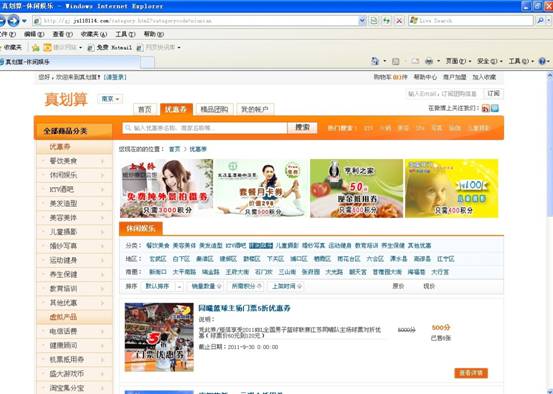Sort by 销量数量
Screen dimensions: 553x394
tap(206, 286)
